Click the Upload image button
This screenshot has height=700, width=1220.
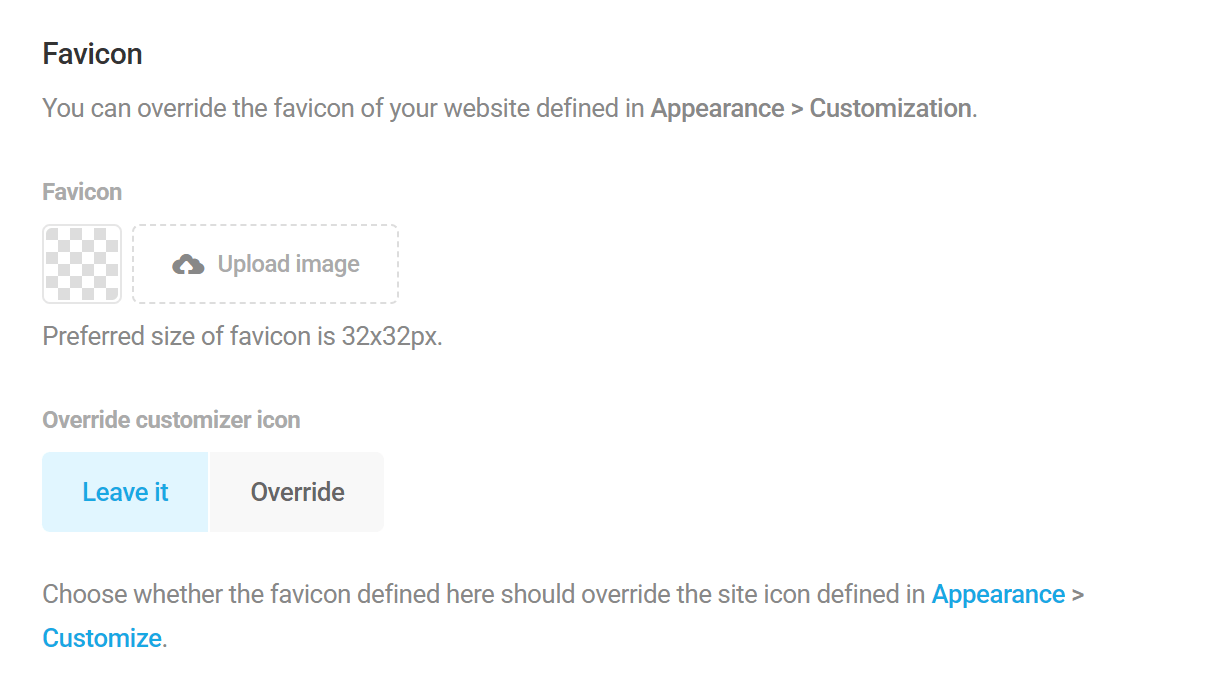pyautogui.click(x=265, y=264)
